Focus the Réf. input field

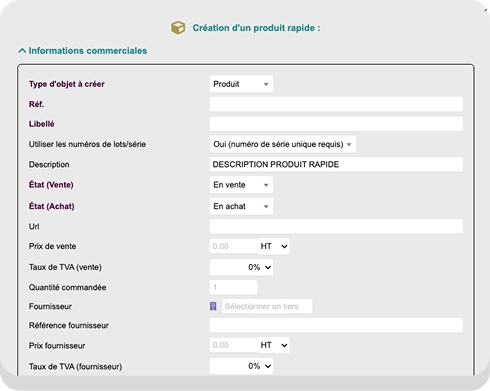(x=336, y=104)
